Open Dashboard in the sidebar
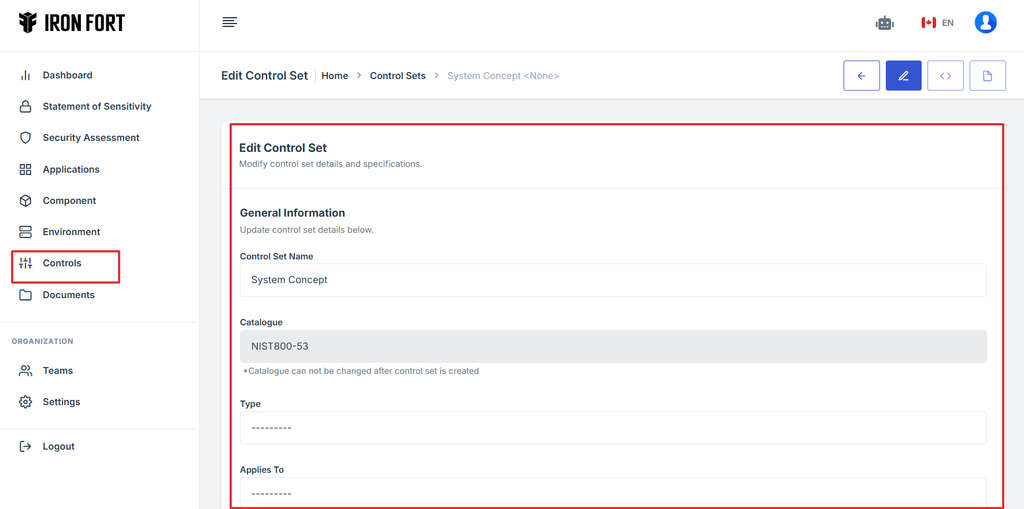 point(67,75)
